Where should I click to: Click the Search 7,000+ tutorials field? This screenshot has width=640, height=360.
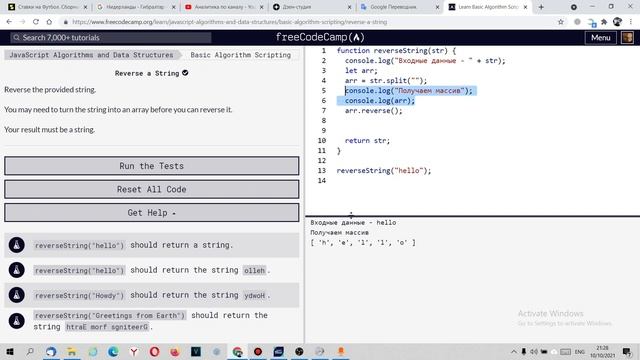coord(111,38)
